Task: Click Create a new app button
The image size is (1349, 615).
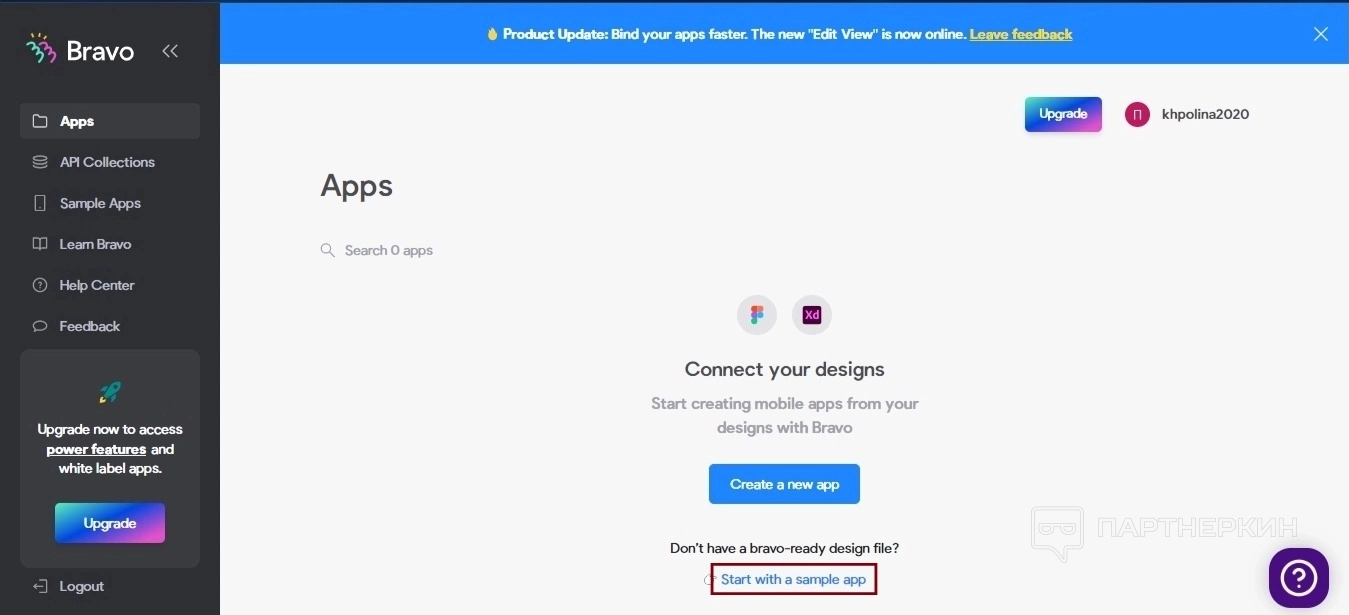Action: pos(784,484)
